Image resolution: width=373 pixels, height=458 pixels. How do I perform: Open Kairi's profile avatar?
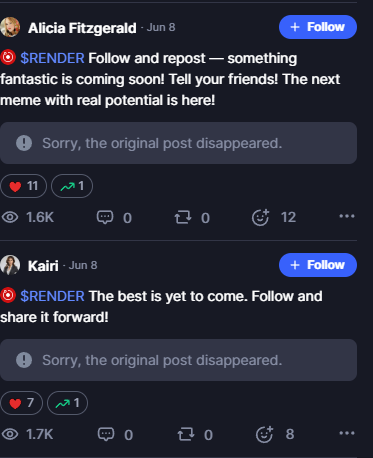coord(10,265)
